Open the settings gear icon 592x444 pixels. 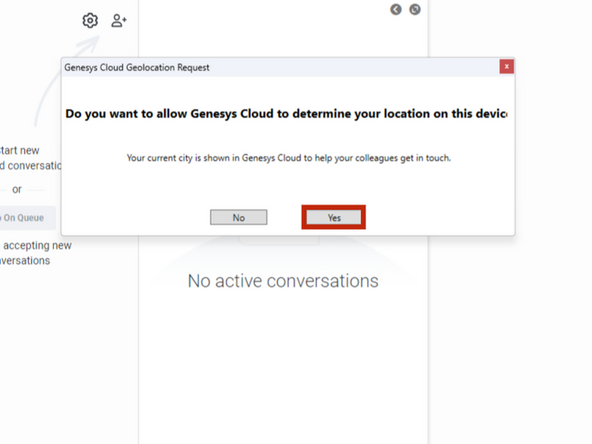coord(90,20)
